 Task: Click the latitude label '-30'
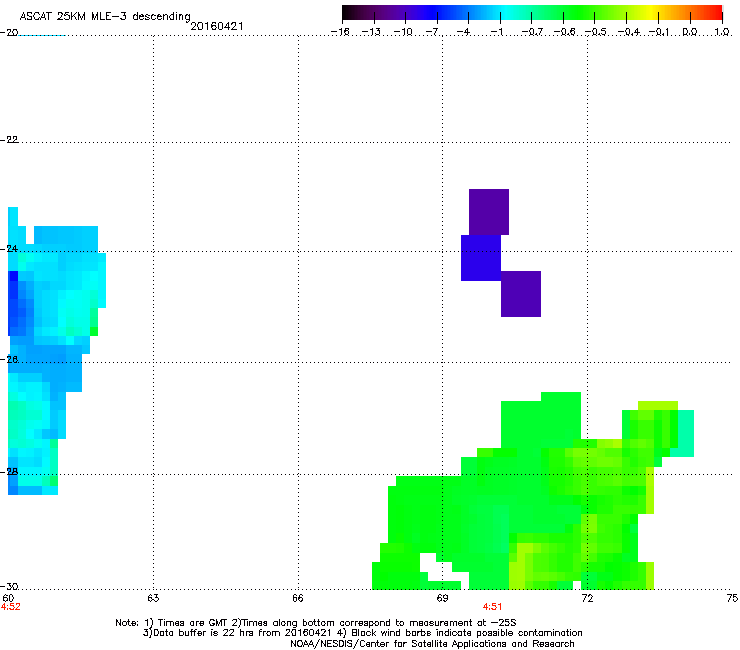coord(9,586)
